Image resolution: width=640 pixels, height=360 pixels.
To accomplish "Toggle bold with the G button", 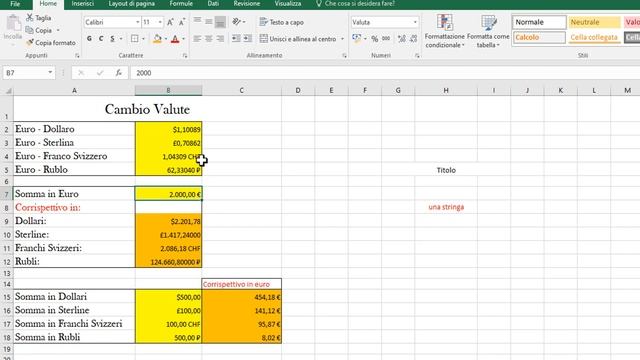I will [89, 39].
